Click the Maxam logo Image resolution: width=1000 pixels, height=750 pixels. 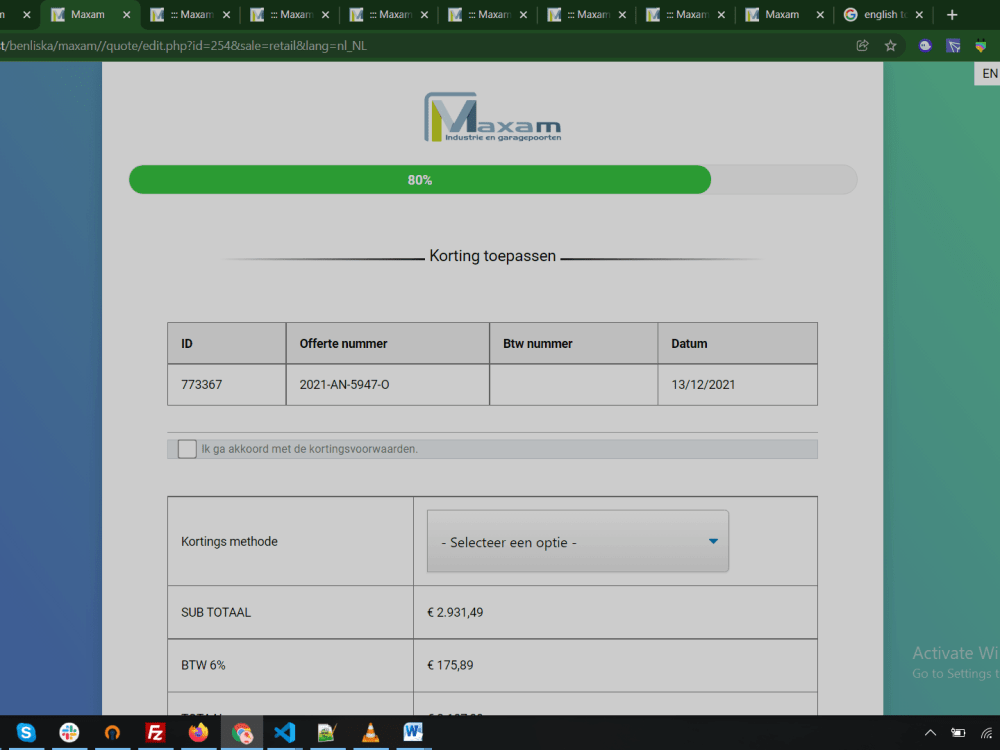(x=492, y=117)
